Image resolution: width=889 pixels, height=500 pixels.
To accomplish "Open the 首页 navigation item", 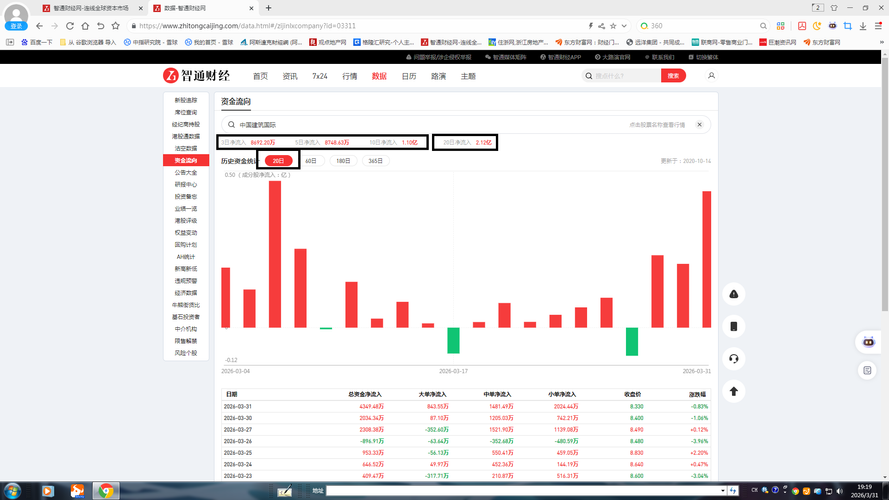I will coord(260,76).
